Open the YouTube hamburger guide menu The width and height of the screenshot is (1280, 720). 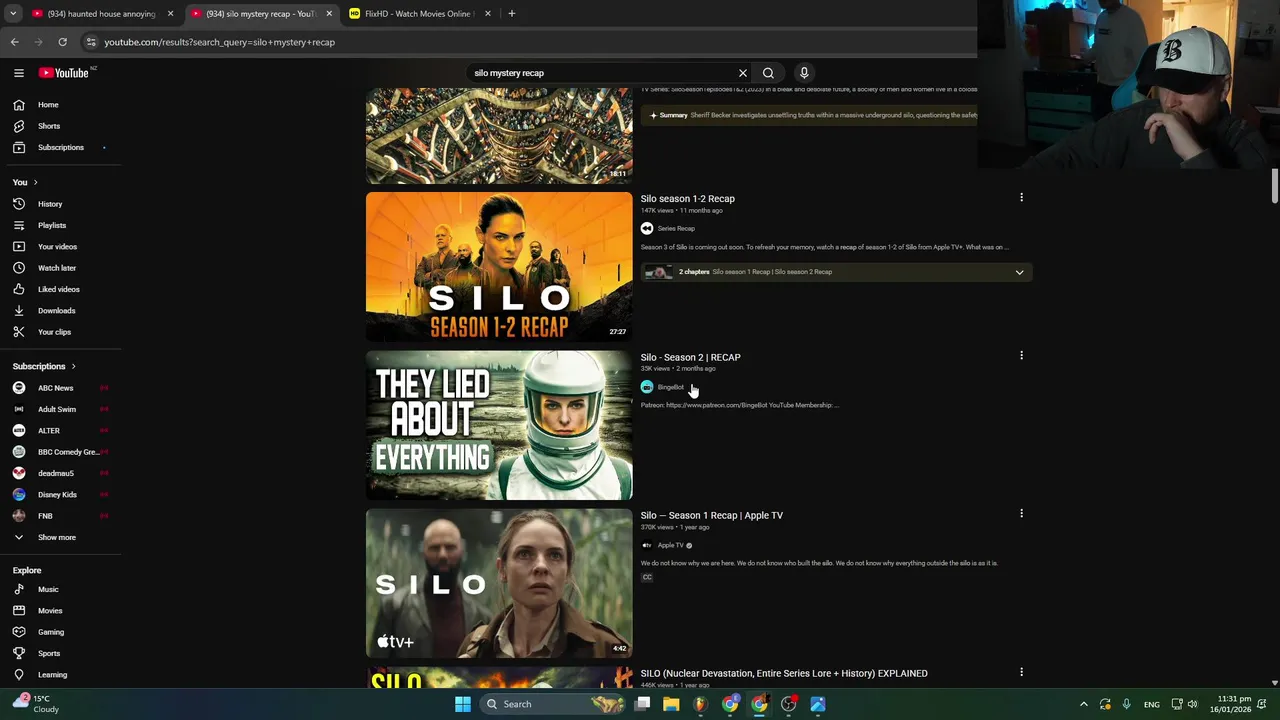tap(19, 73)
